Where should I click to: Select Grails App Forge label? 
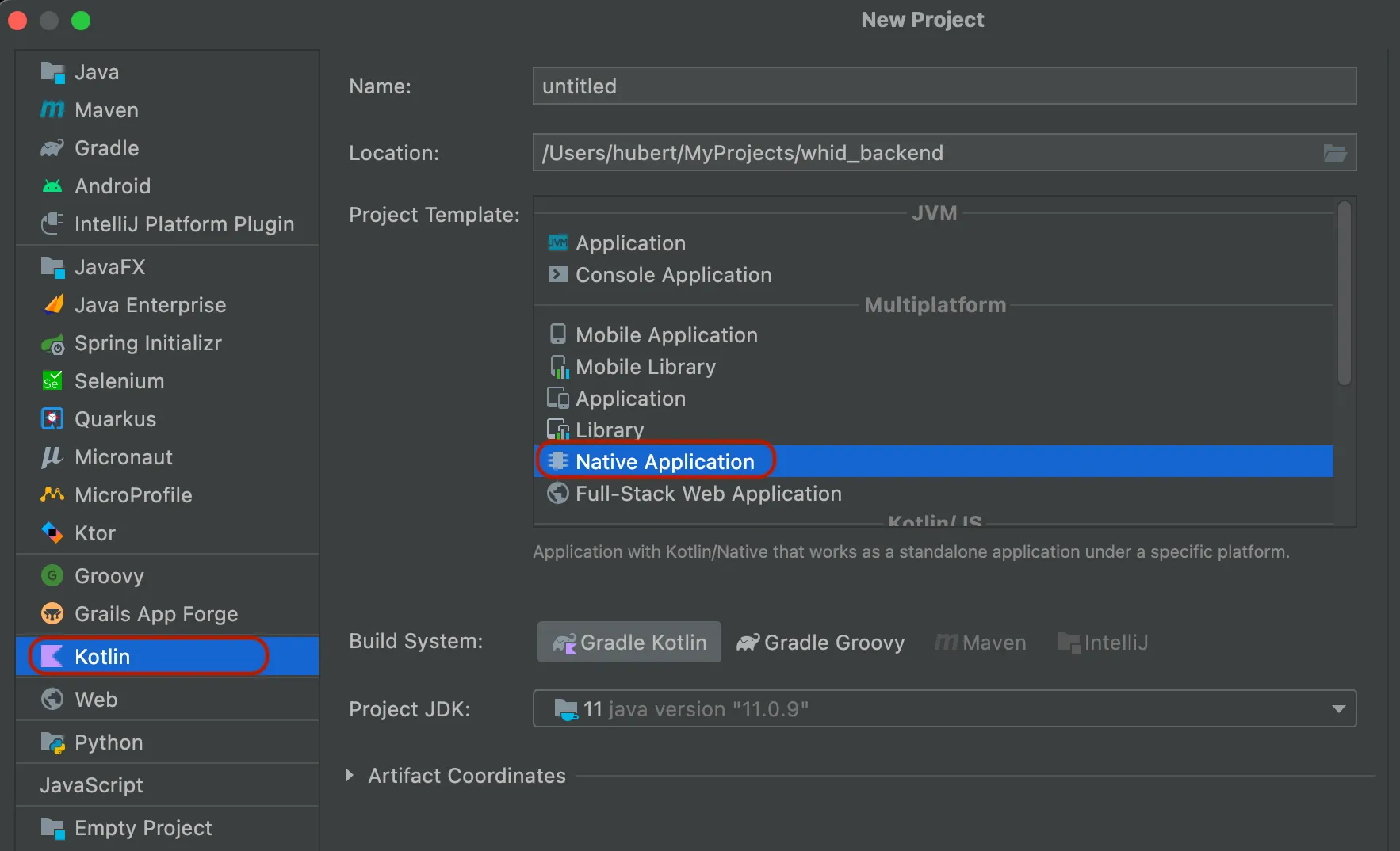tap(156, 614)
